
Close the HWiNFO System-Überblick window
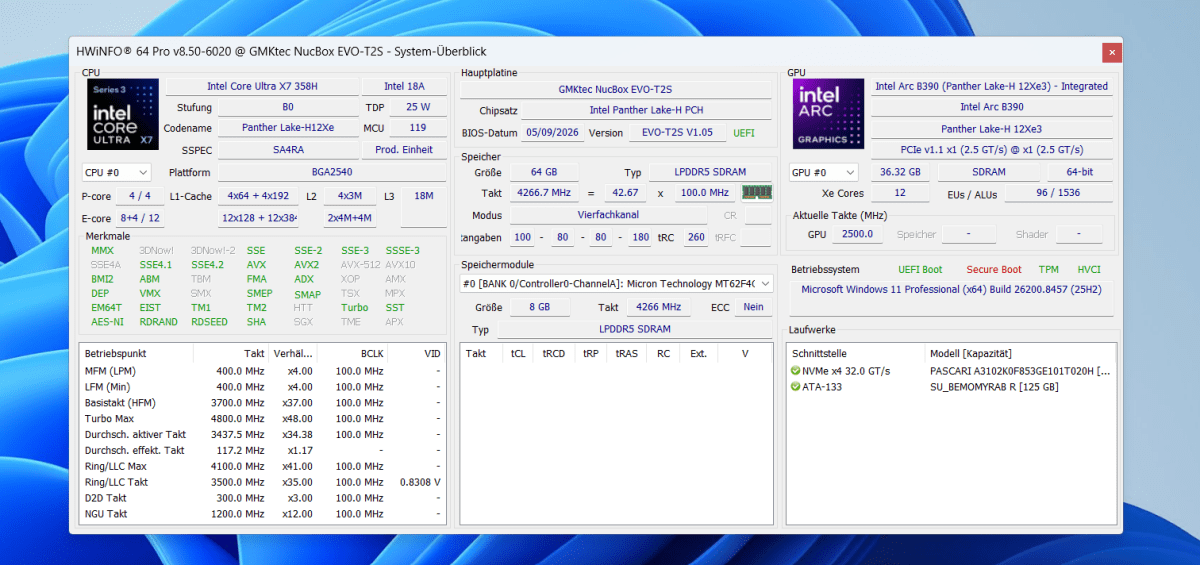point(1111,51)
